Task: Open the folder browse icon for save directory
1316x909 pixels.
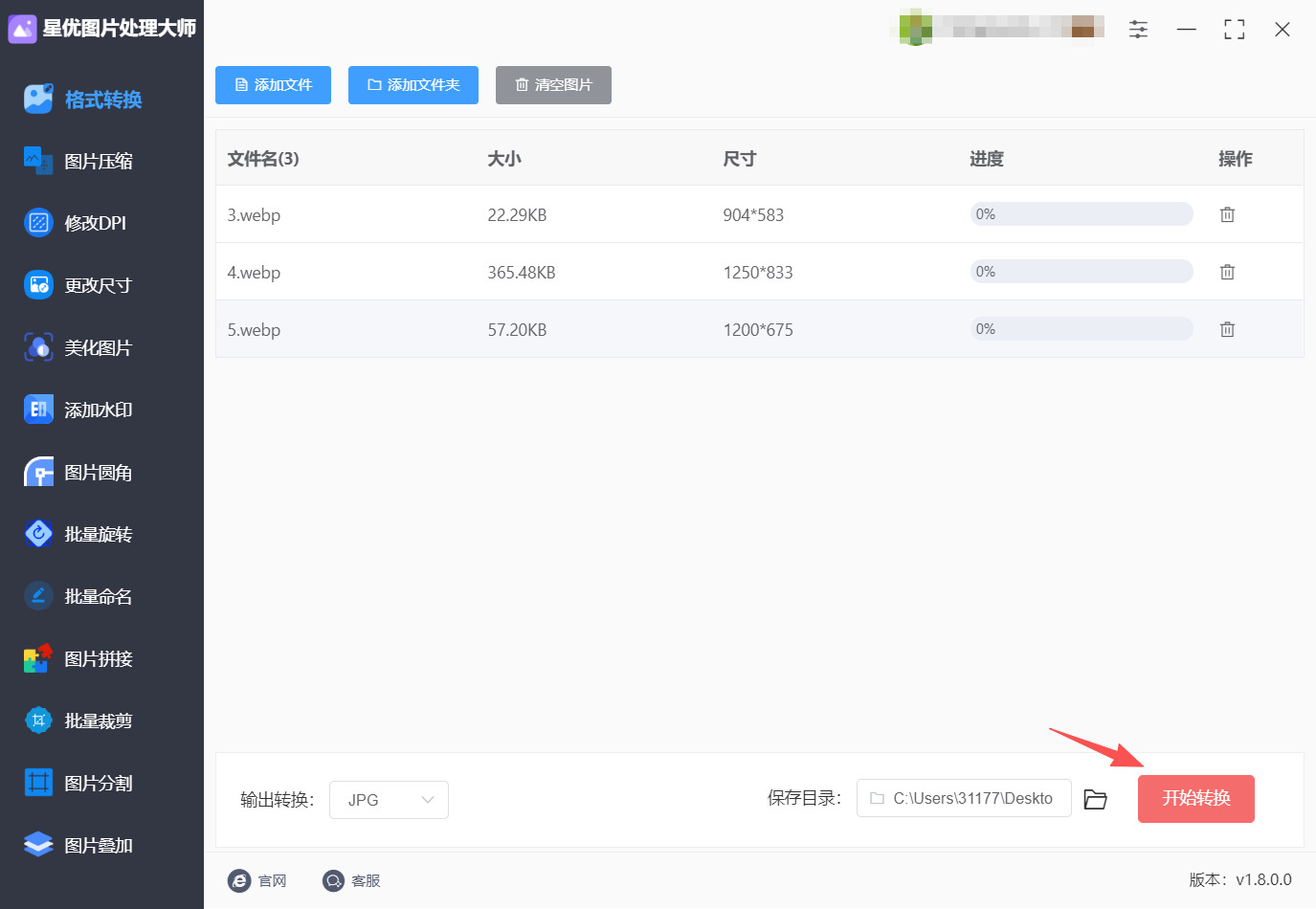Action: pyautogui.click(x=1095, y=799)
